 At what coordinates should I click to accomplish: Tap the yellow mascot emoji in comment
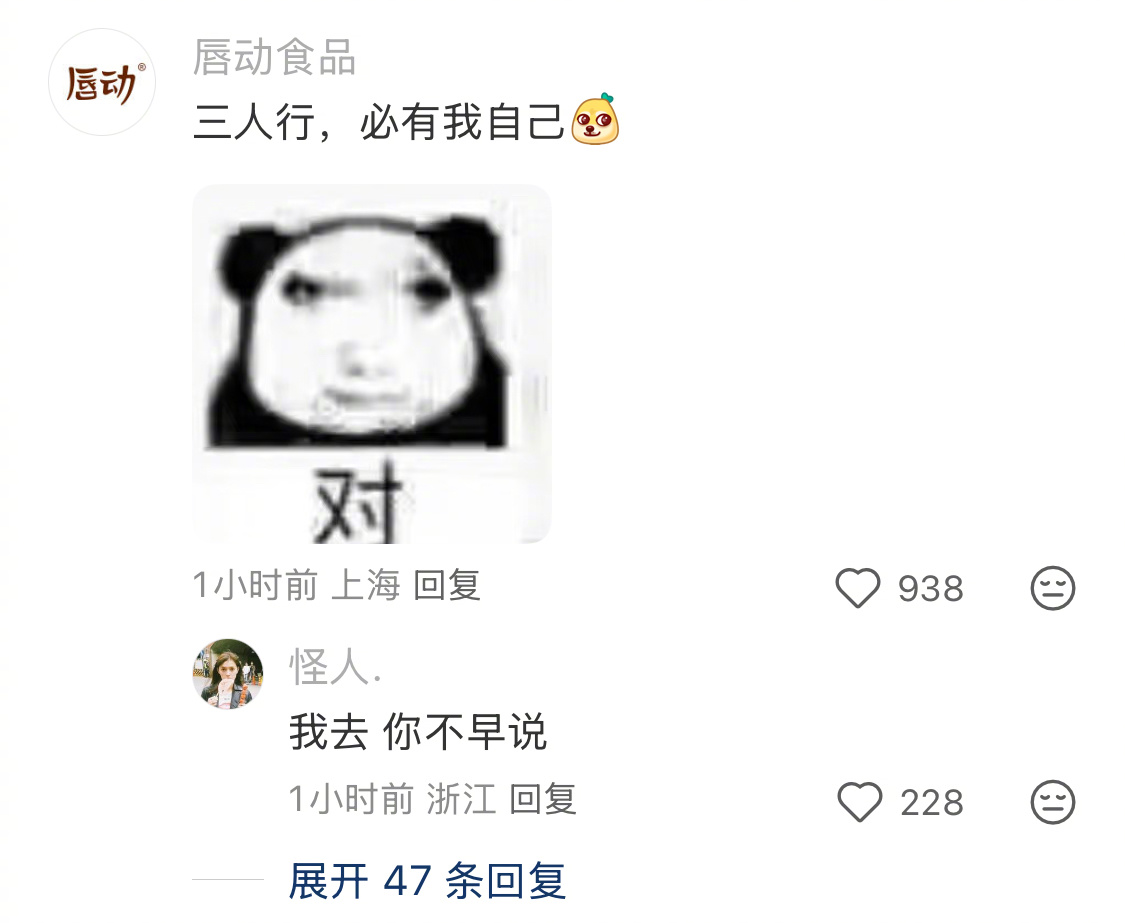pyautogui.click(x=595, y=119)
